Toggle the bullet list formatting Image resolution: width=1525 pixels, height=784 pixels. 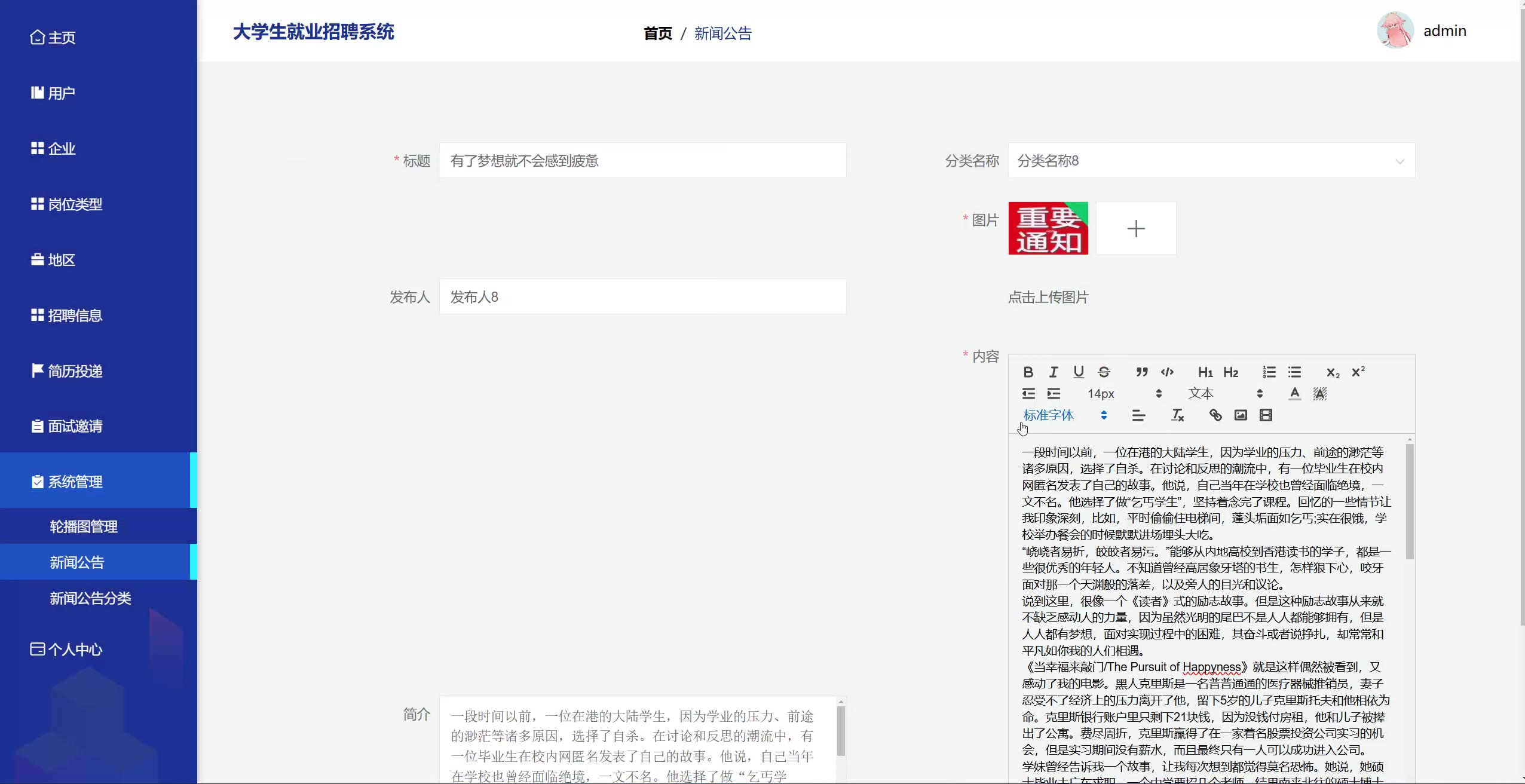point(1294,372)
